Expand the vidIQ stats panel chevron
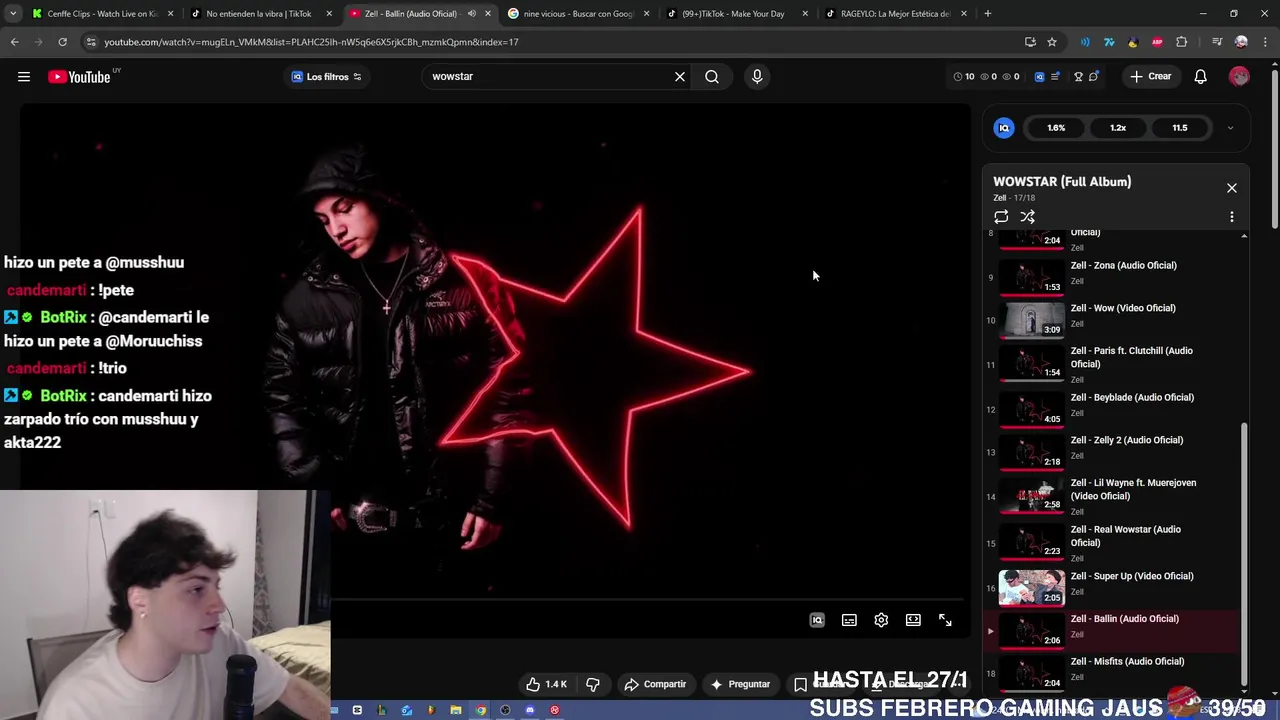Screen dimensions: 1280x720 pos(1230,128)
